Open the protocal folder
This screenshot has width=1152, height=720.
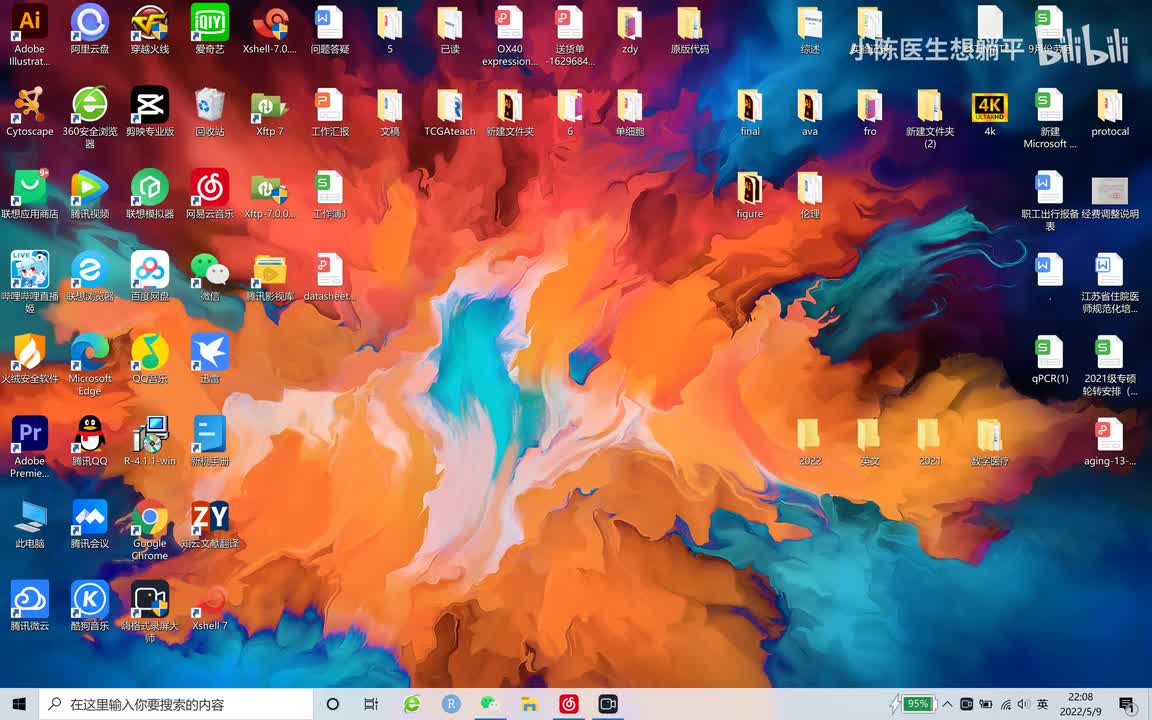(x=1109, y=111)
